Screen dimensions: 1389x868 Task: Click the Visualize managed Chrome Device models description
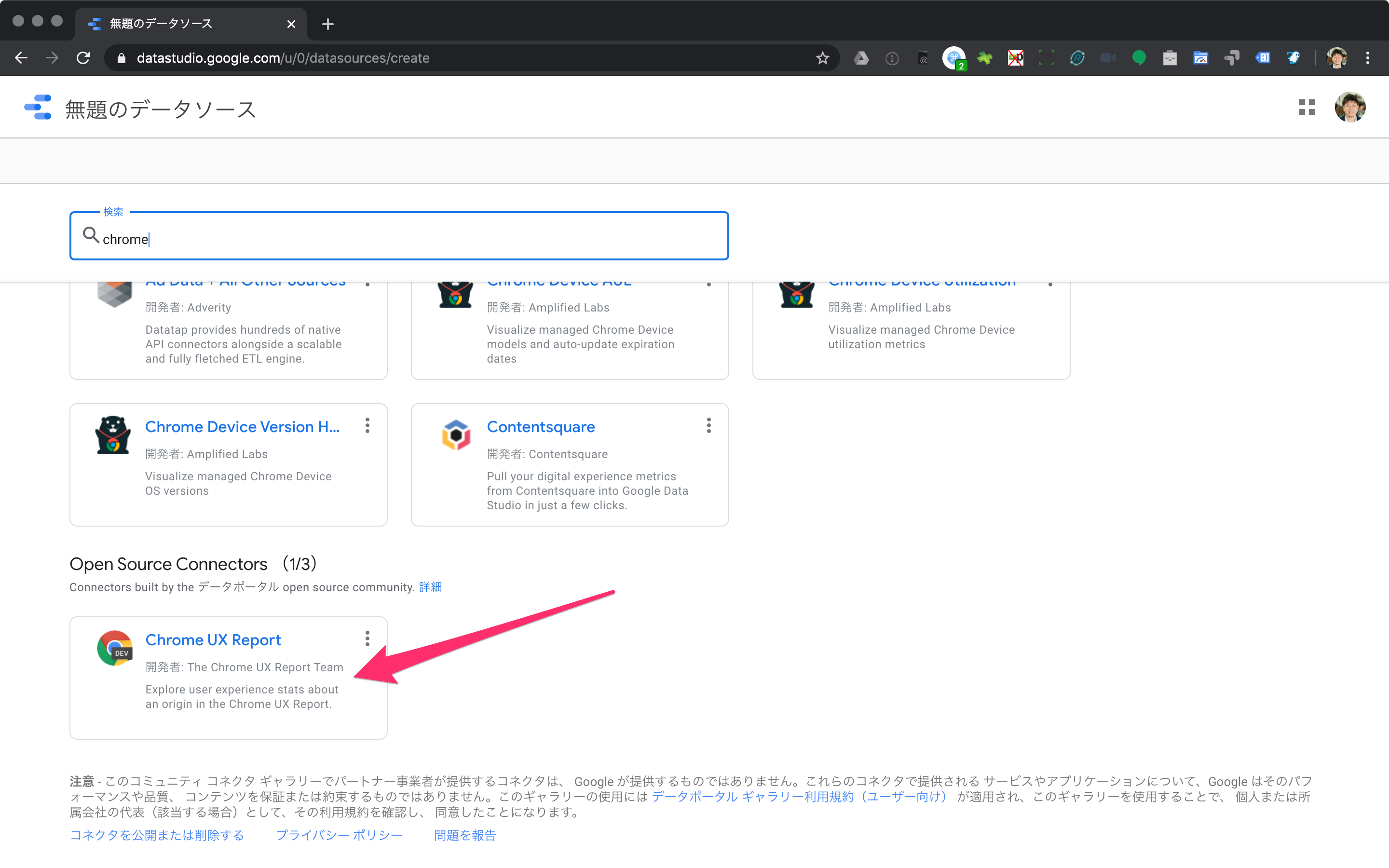[580, 344]
